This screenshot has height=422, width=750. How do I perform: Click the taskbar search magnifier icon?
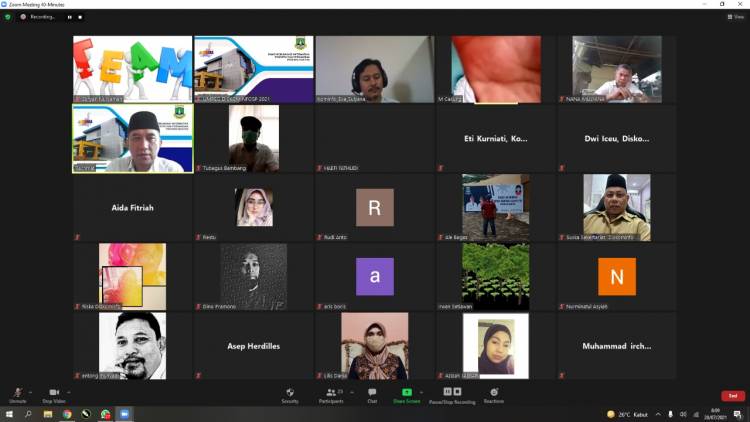click(28, 414)
